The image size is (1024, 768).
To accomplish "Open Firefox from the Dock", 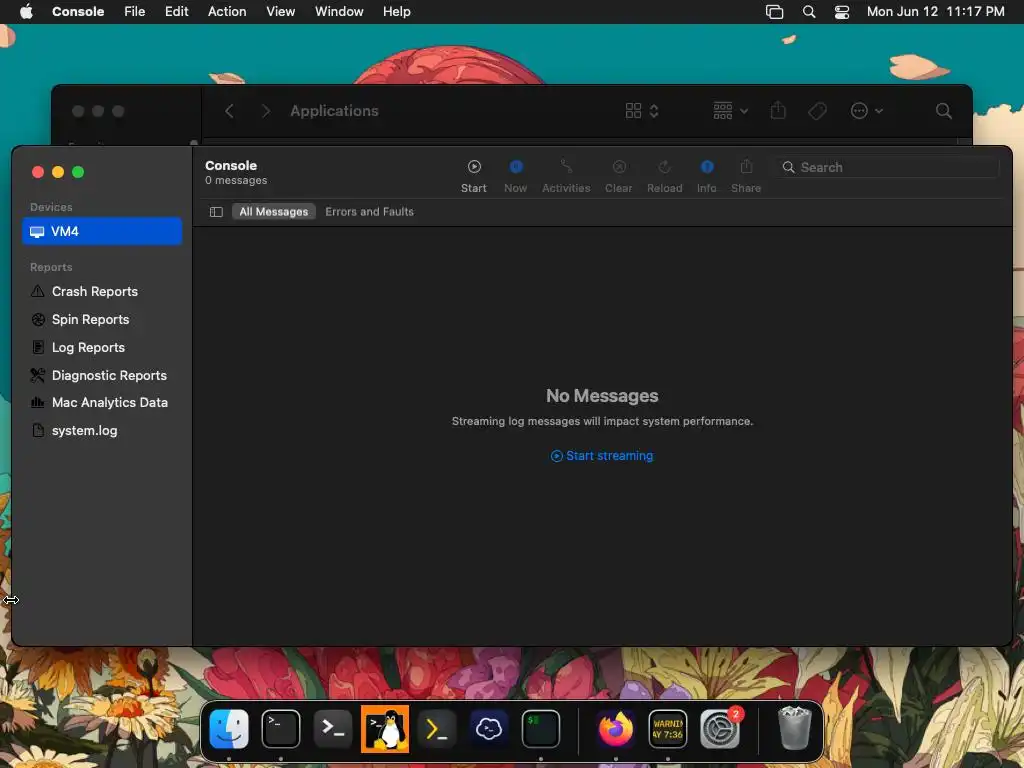I will point(616,729).
